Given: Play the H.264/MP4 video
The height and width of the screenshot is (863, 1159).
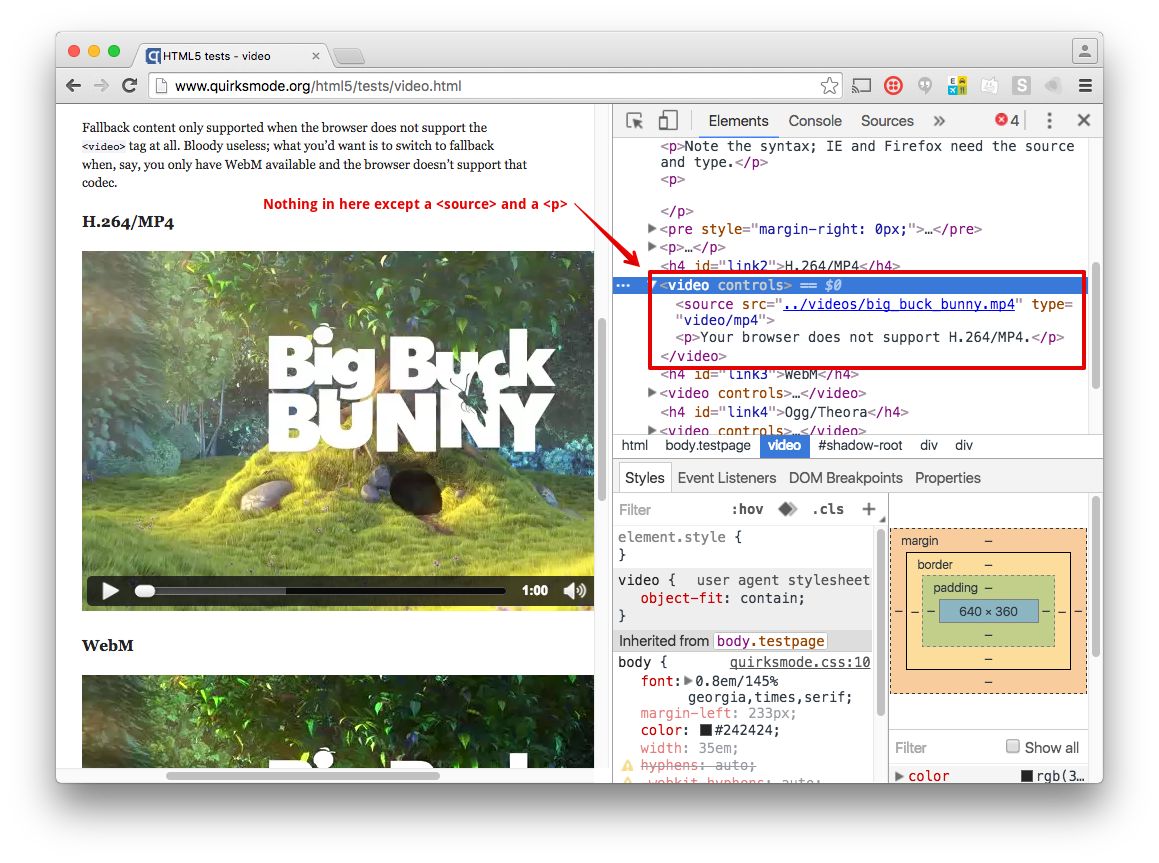Looking at the screenshot, I should (110, 590).
